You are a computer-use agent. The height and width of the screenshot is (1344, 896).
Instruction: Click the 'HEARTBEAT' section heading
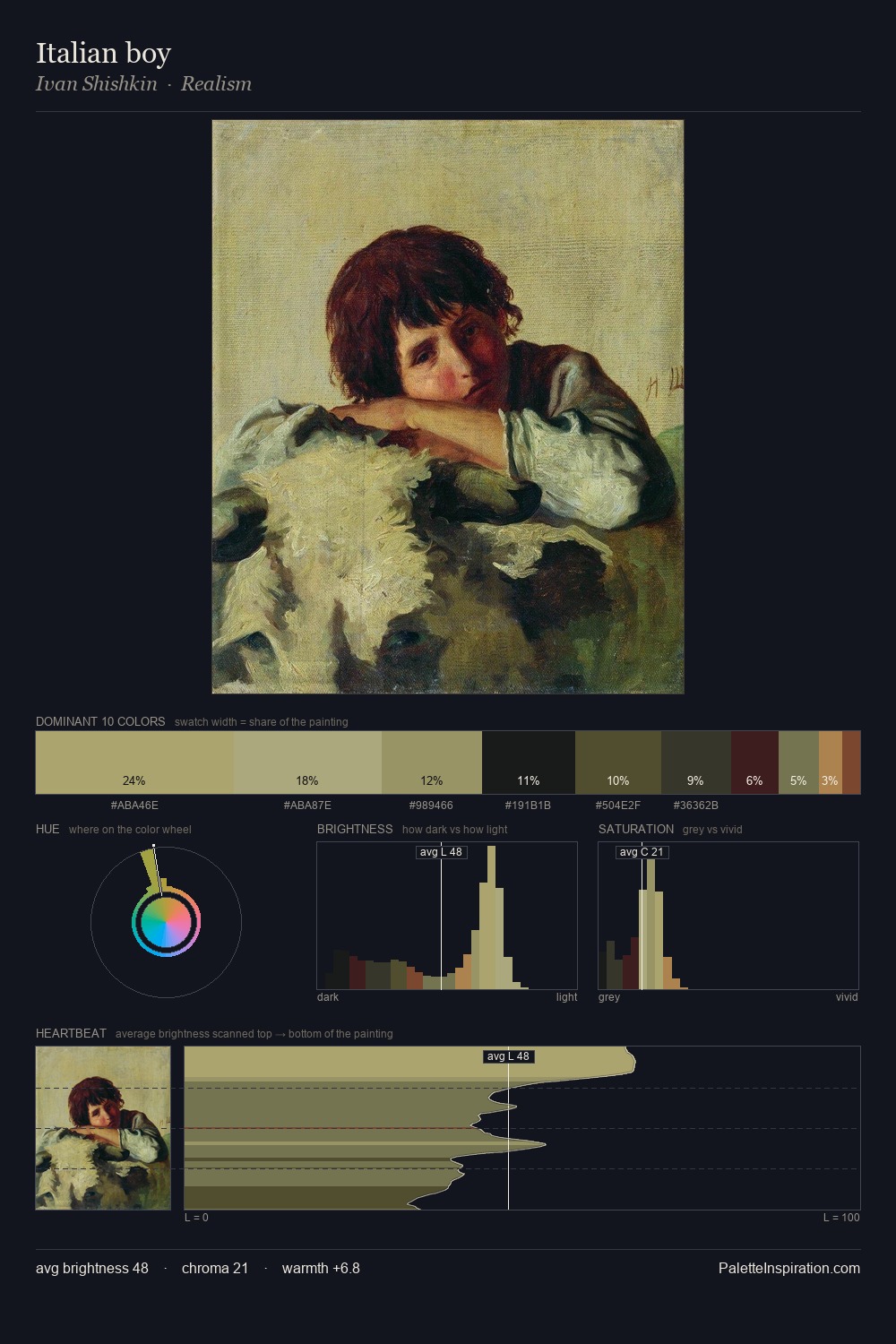[x=71, y=1033]
